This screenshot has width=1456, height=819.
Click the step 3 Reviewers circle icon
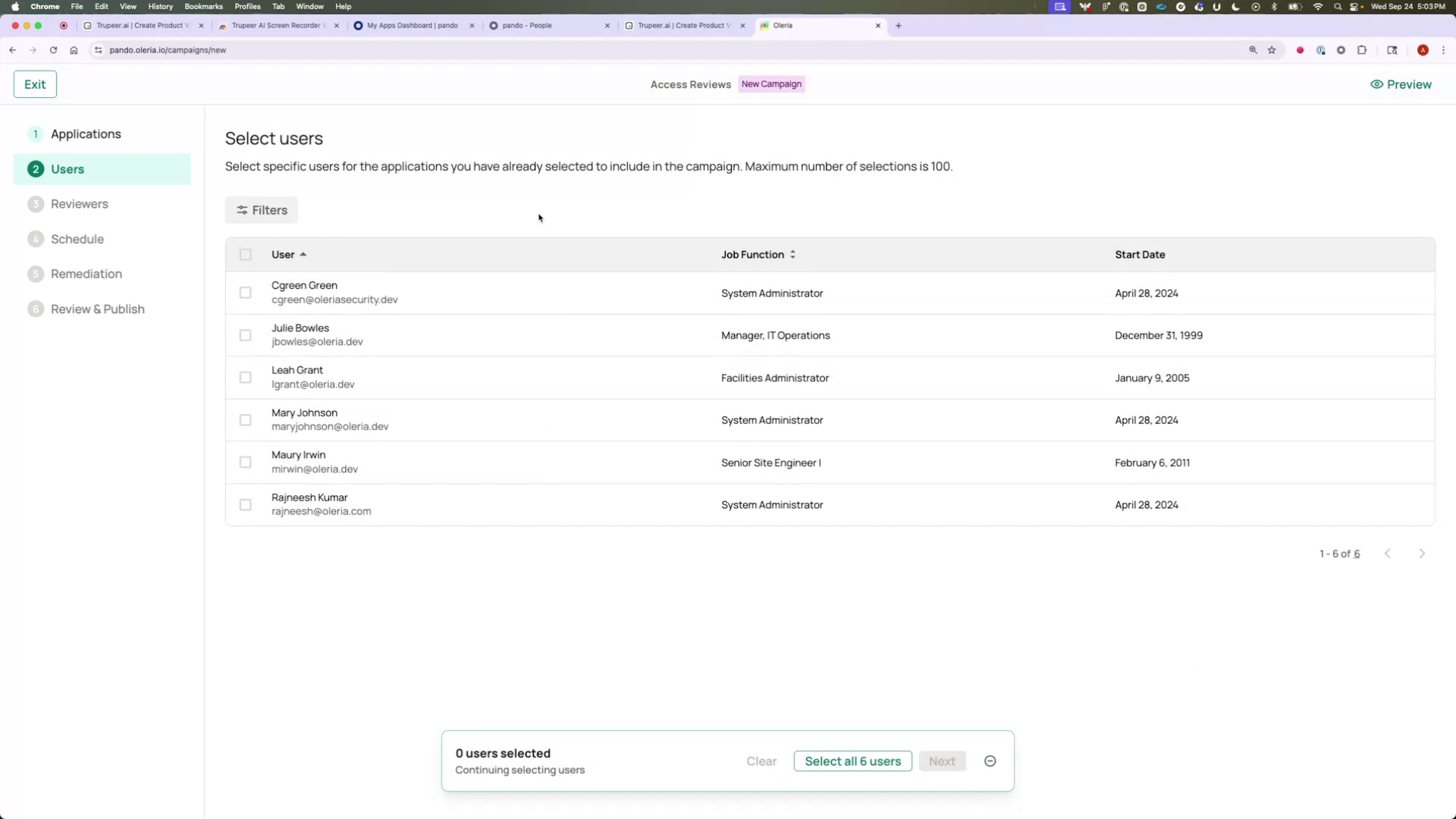click(36, 204)
